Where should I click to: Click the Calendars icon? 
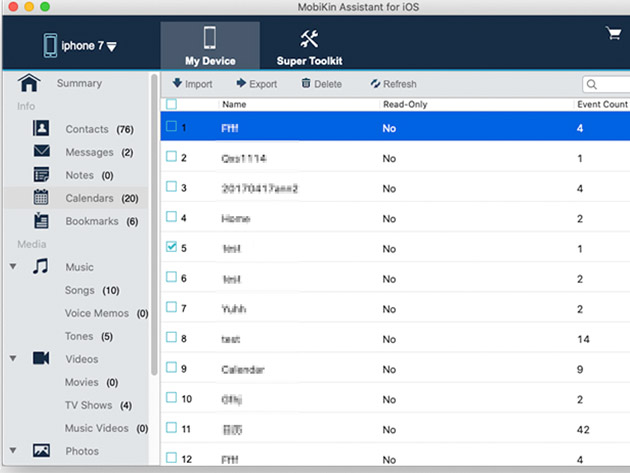pyautogui.click(x=41, y=197)
